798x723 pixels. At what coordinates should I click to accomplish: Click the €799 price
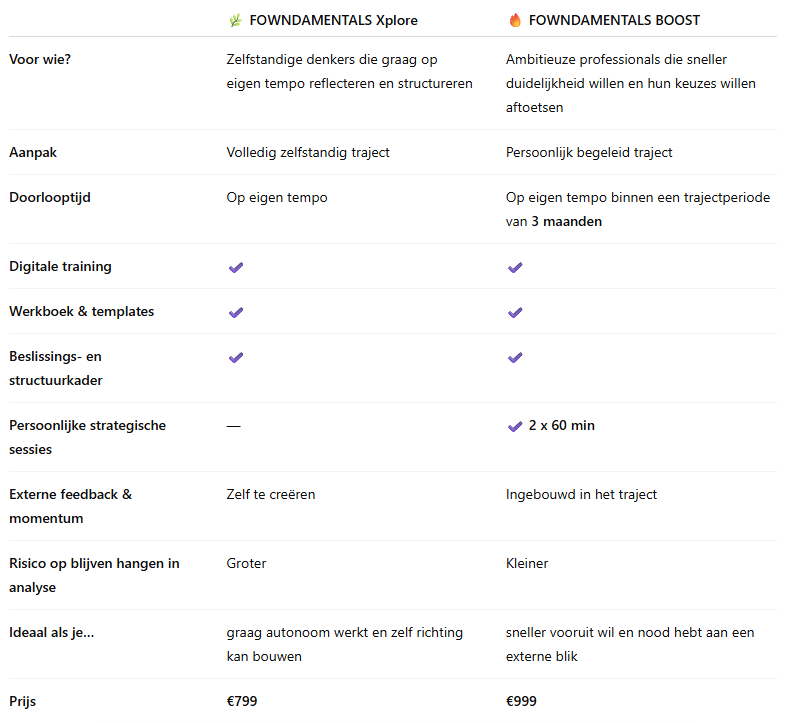[x=242, y=701]
